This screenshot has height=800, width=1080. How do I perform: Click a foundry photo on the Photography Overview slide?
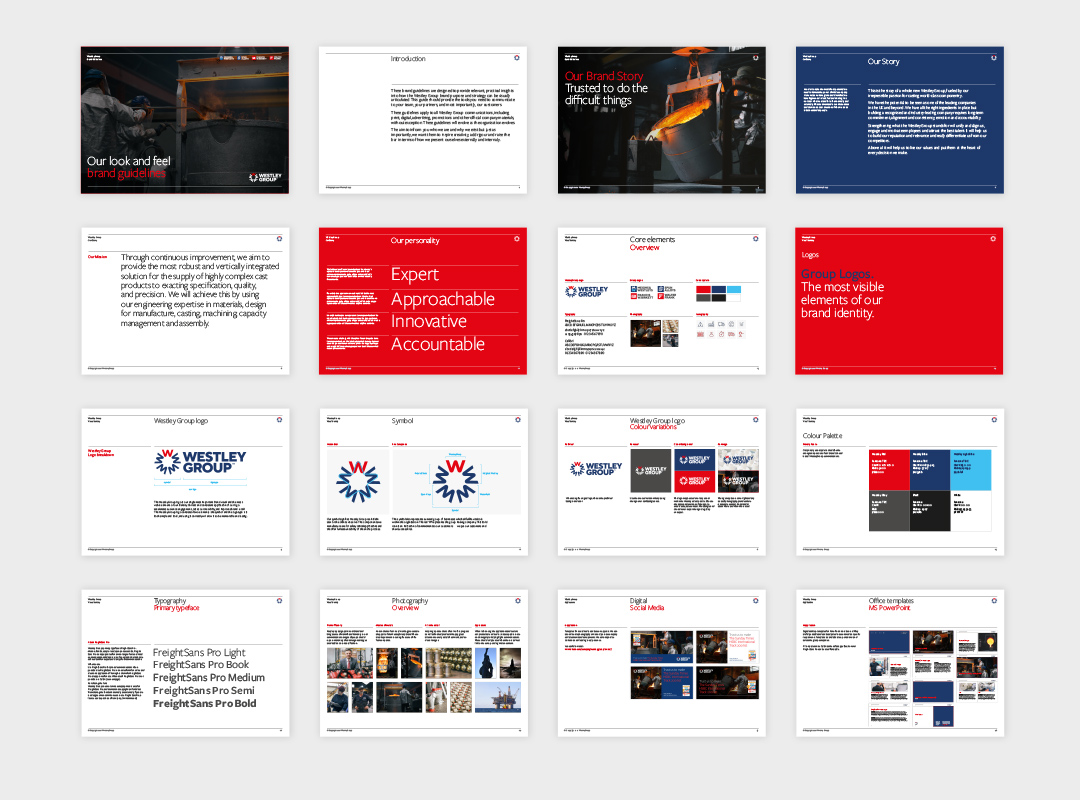click(386, 664)
